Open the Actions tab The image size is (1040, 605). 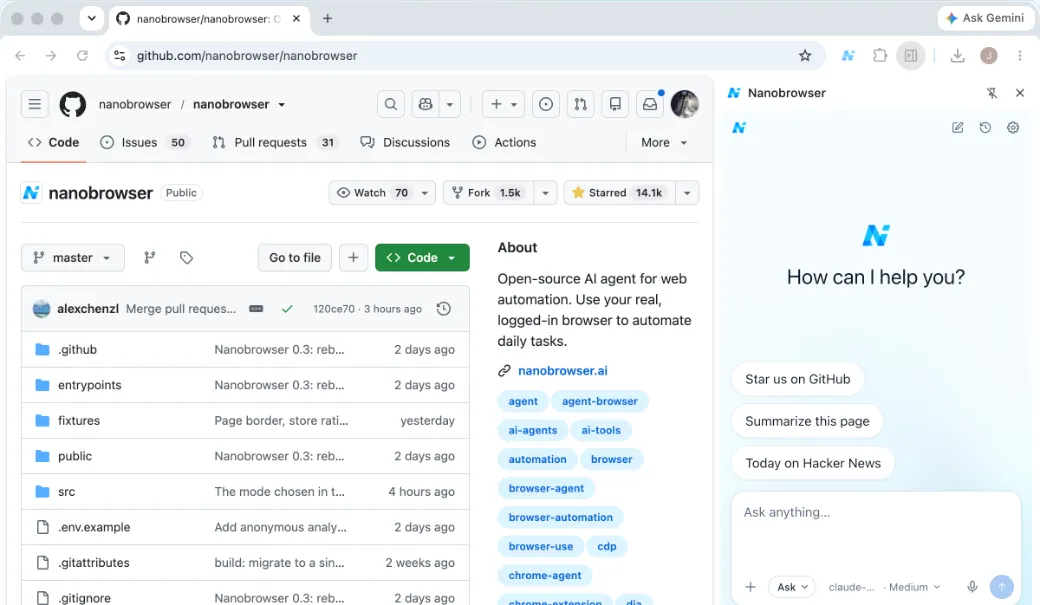[504, 142]
